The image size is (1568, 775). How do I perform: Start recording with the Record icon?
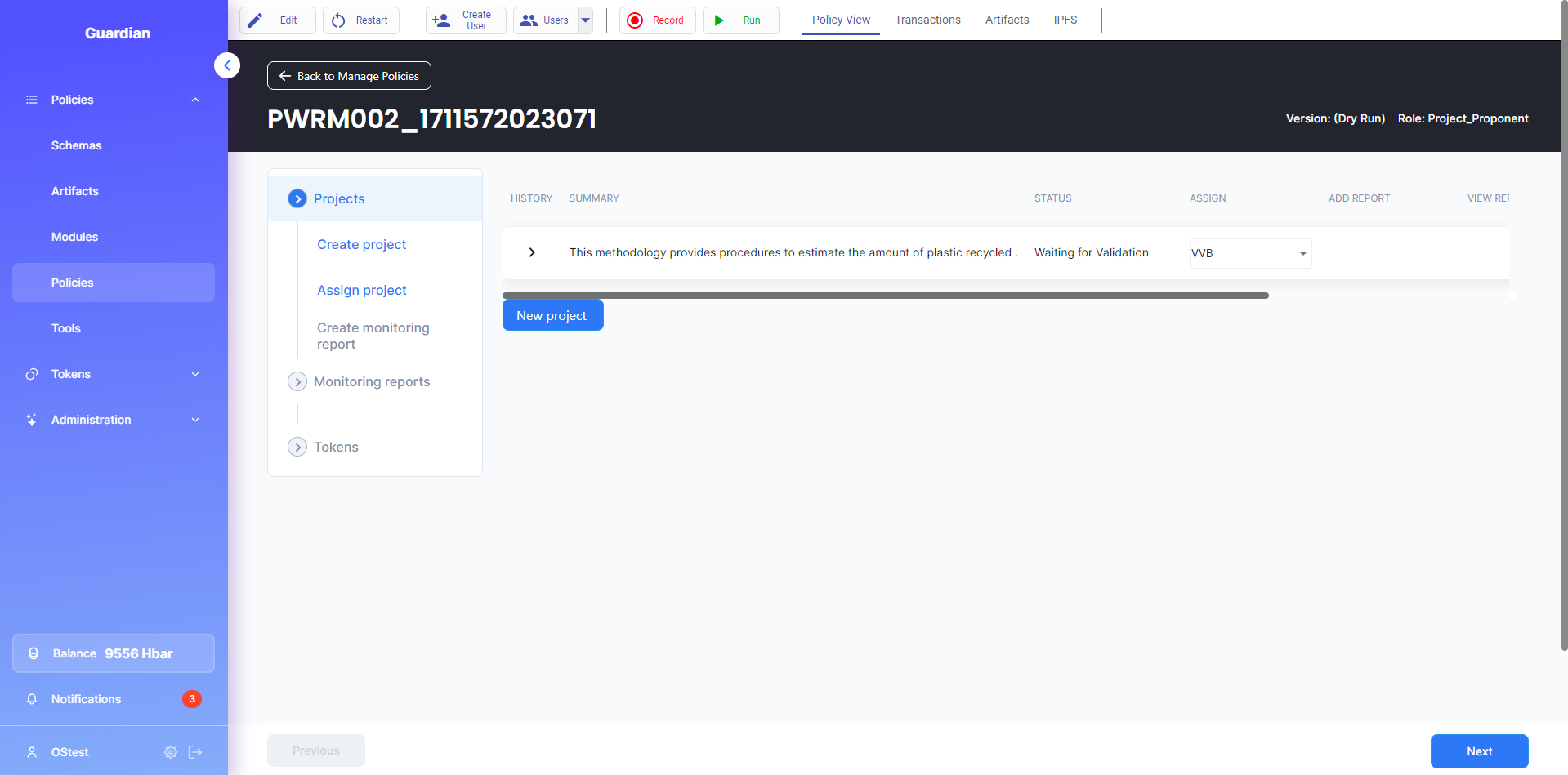tap(635, 20)
